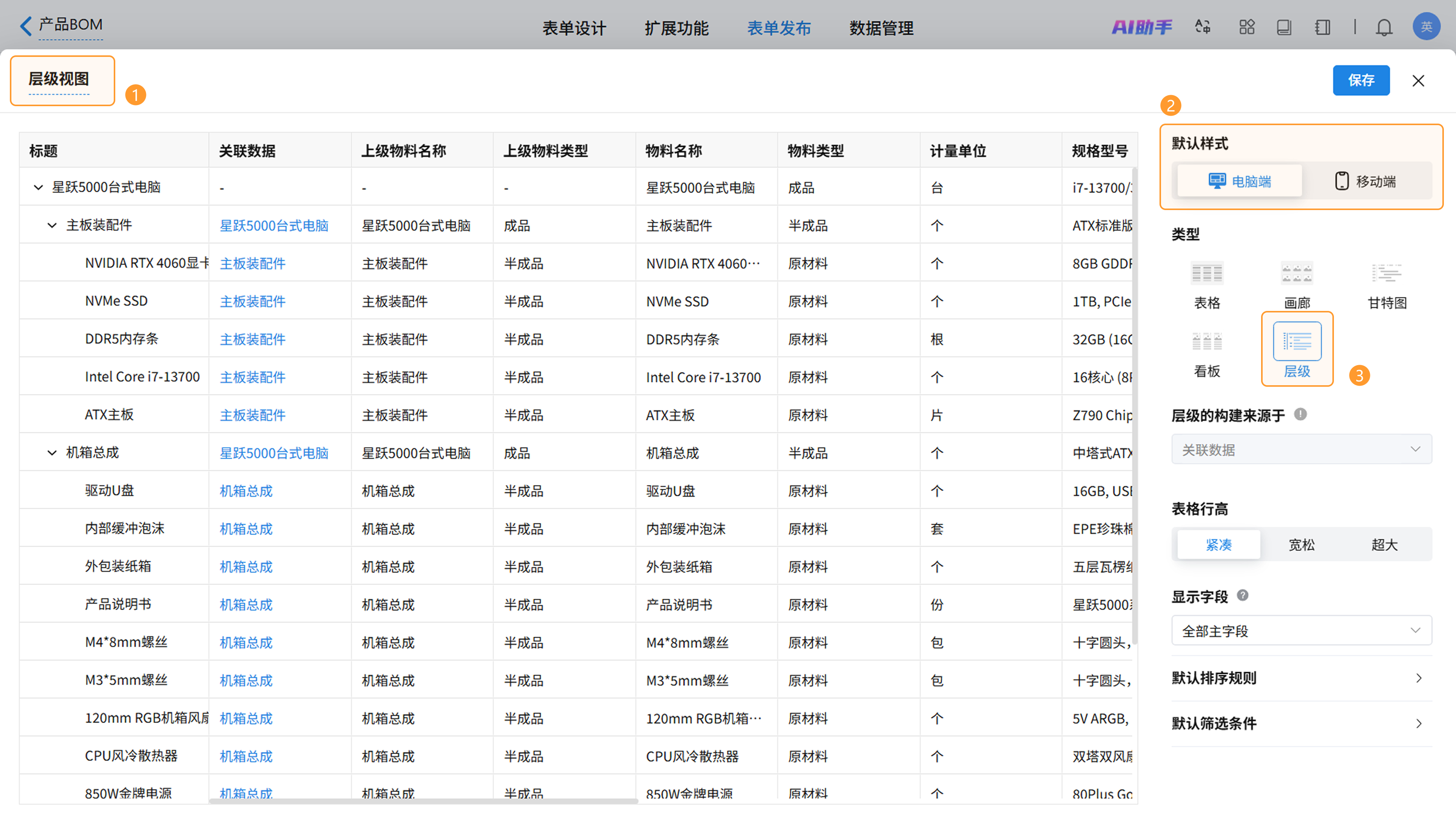Click the 层级视图 view name field

(x=60, y=79)
